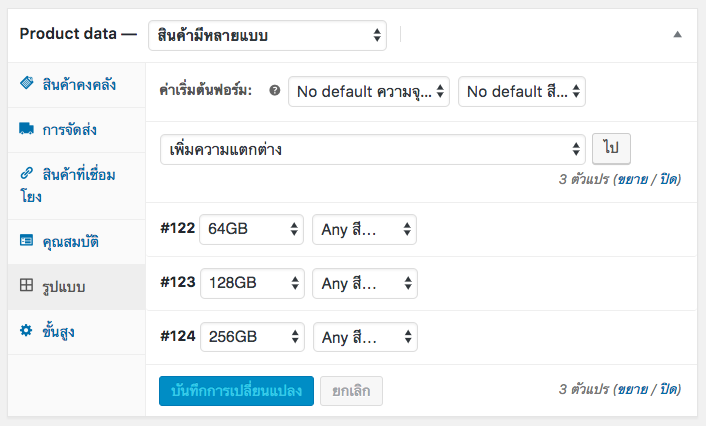706x426 pixels.
Task: Open the 'No default ความจุ' dropdown
Action: pyautogui.click(x=369, y=91)
